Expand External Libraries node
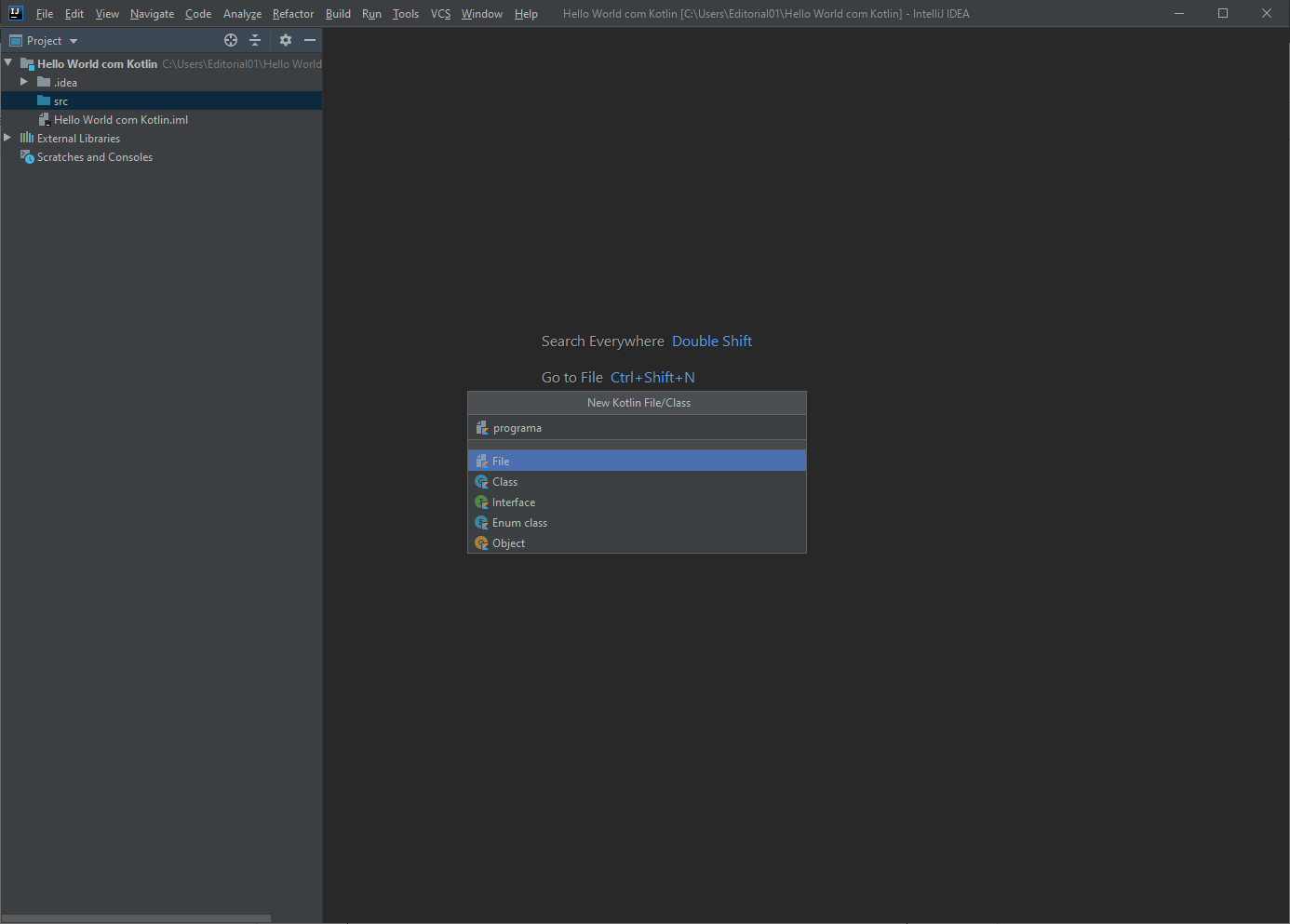 point(7,138)
